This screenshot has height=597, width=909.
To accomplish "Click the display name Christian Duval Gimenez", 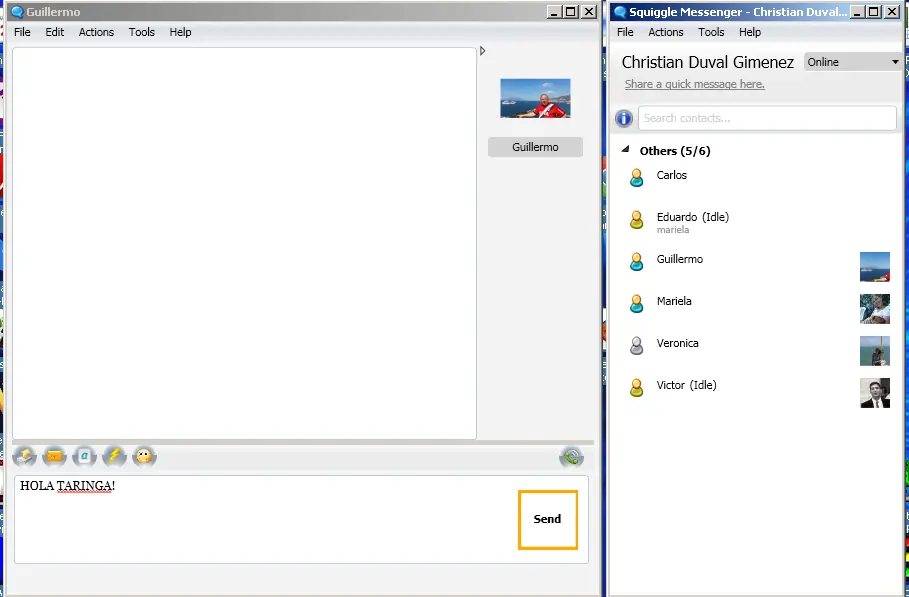I will pos(708,62).
